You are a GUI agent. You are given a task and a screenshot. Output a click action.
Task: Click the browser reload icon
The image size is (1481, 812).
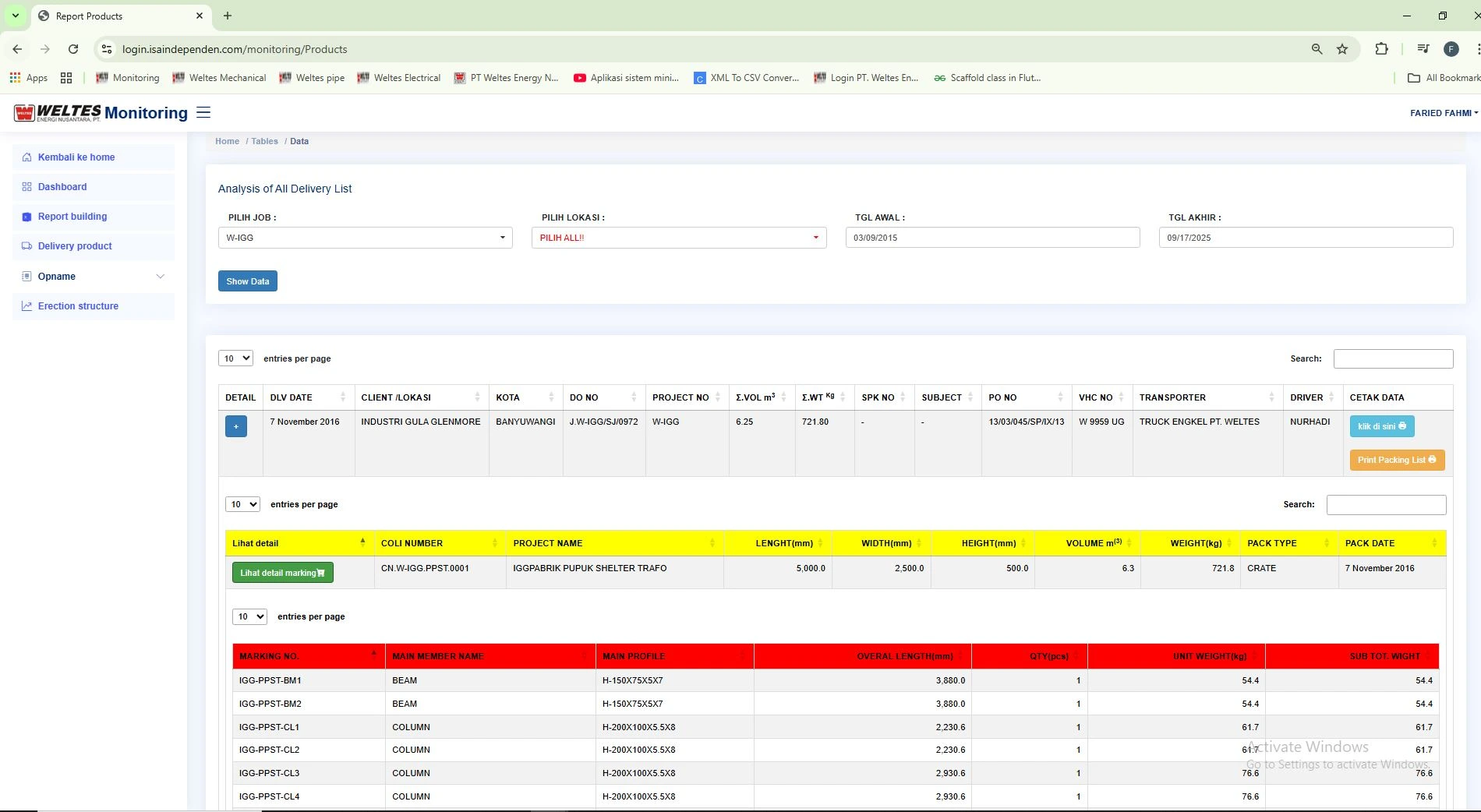click(x=73, y=49)
